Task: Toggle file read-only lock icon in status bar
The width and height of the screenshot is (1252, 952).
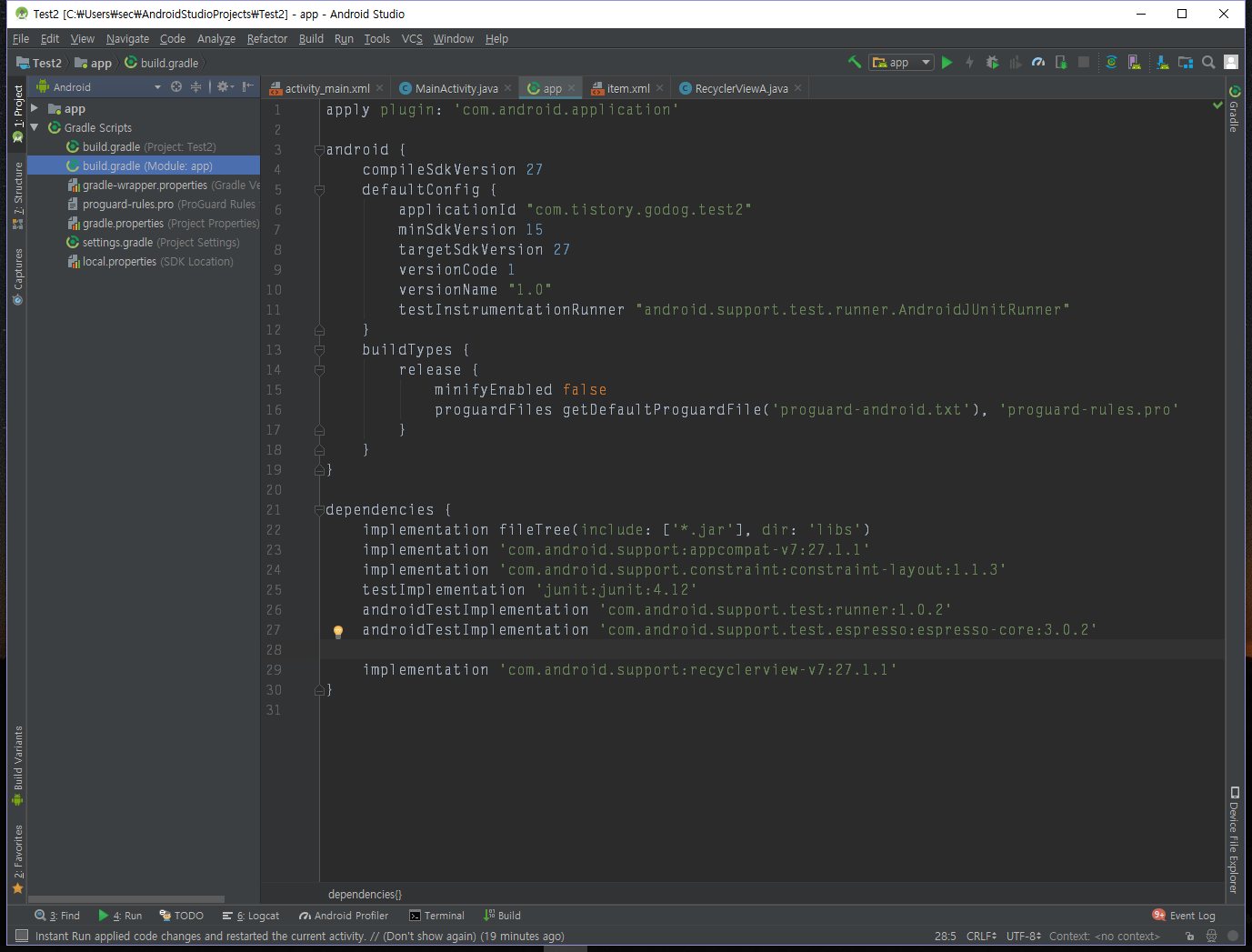Action: point(1189,936)
